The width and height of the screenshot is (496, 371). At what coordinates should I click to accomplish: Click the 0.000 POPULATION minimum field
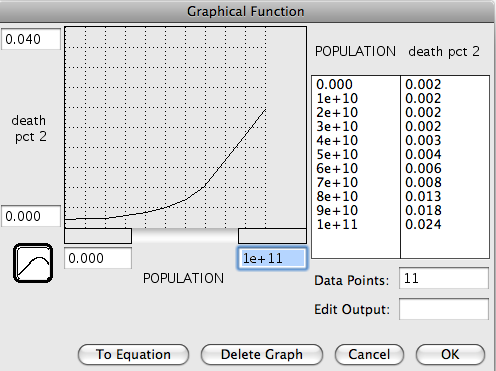(98, 258)
